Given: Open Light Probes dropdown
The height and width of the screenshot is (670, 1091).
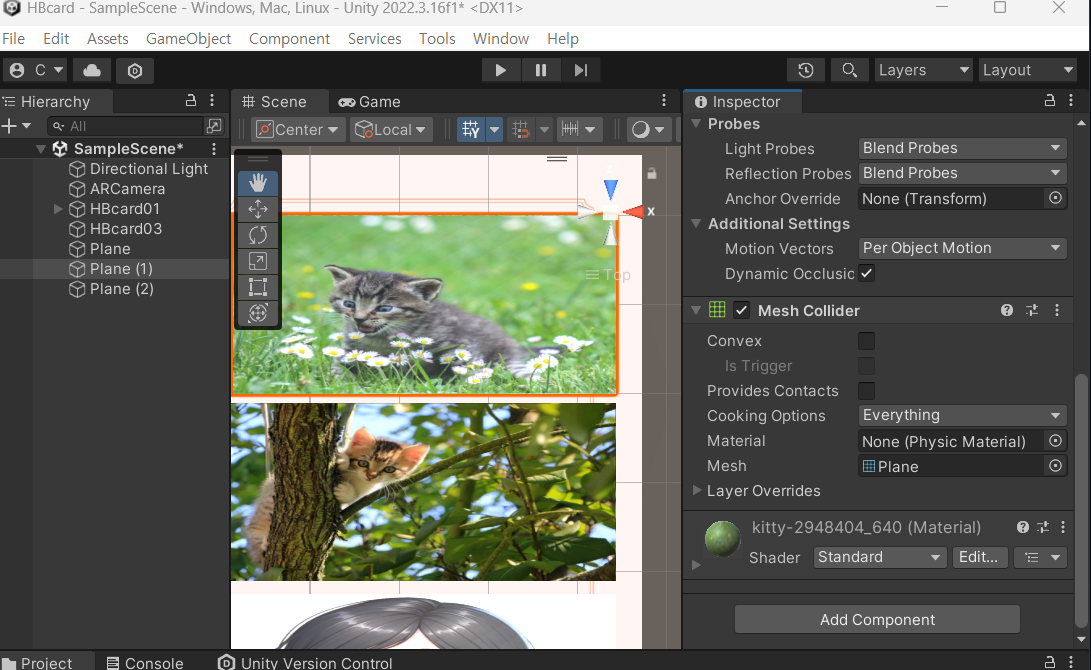Looking at the screenshot, I should [962, 148].
